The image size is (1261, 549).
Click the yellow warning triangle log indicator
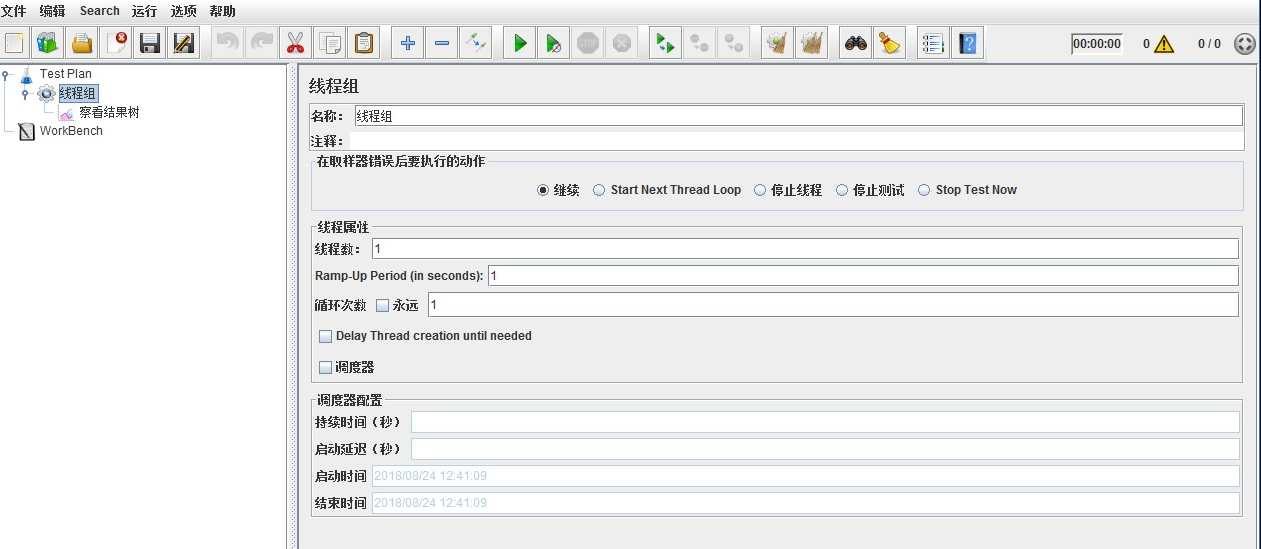1164,44
